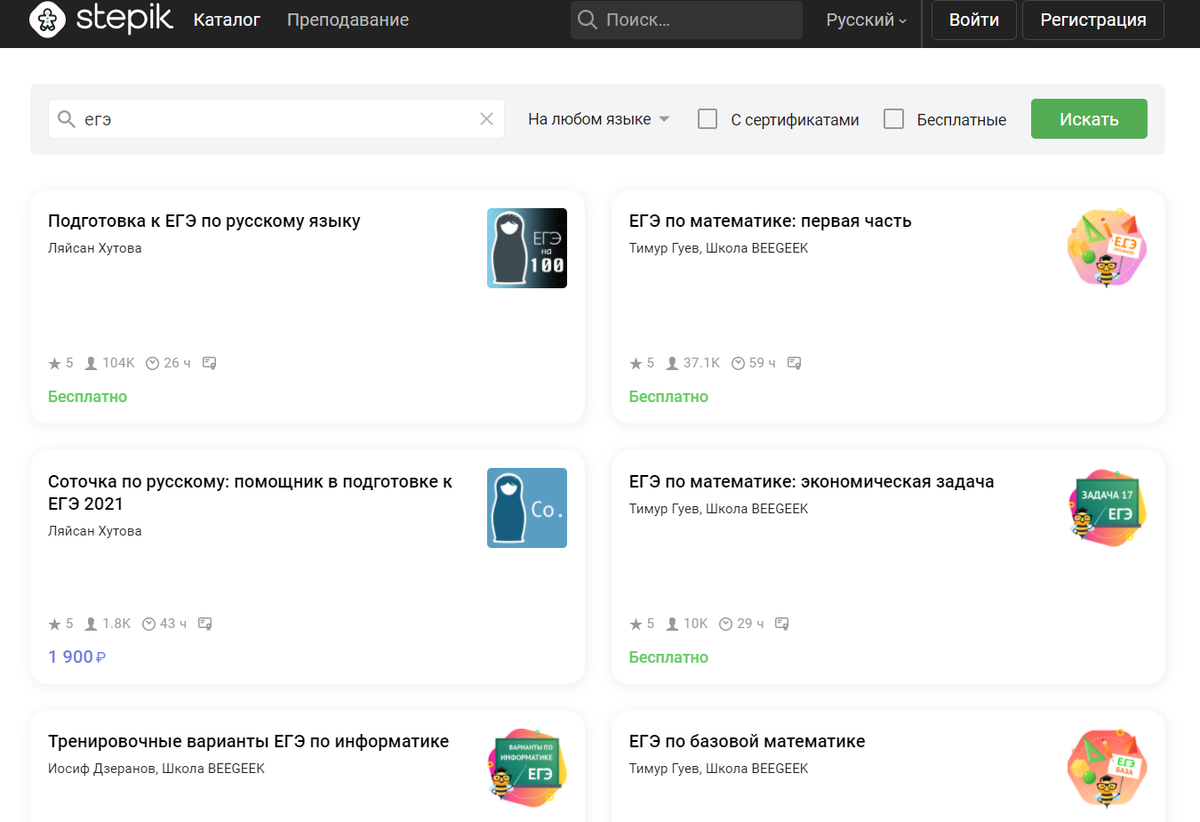The image size is (1200, 822).
Task: Click the 'Регистрация' button
Action: (1093, 20)
